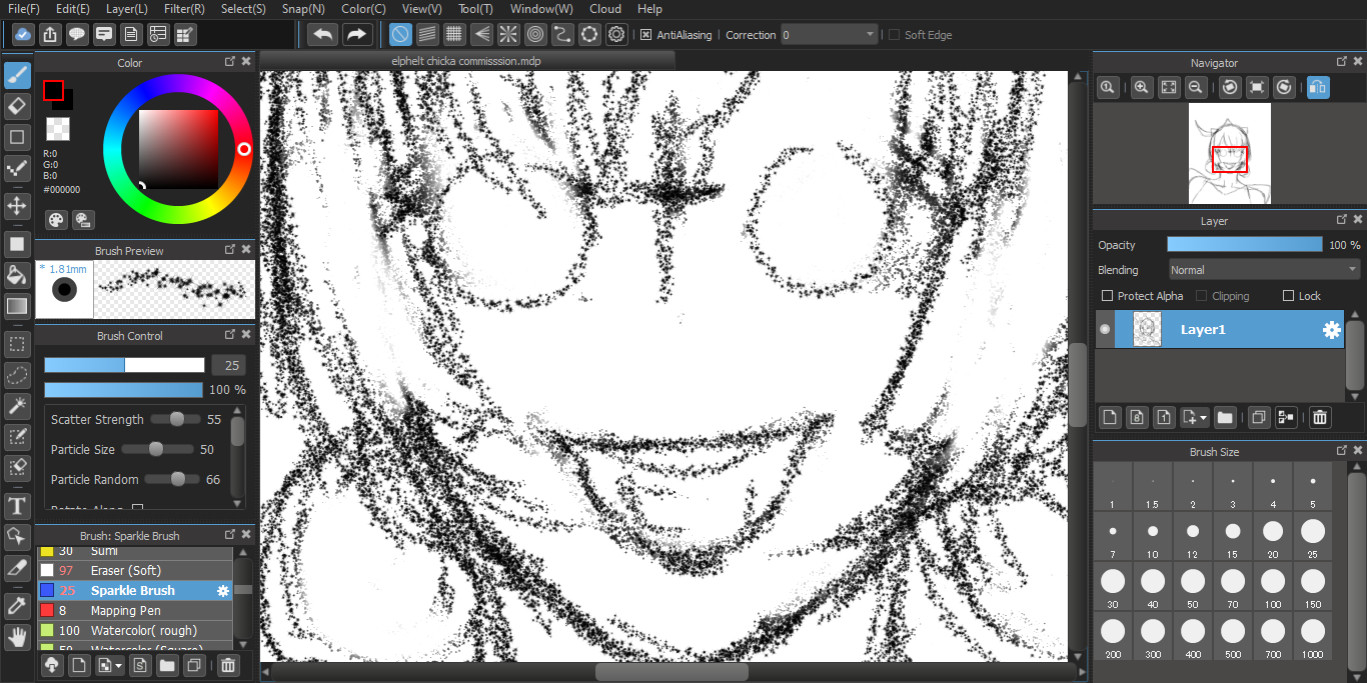The image size is (1367, 683).
Task: Select the Magic Wand tool
Action: tap(17, 405)
